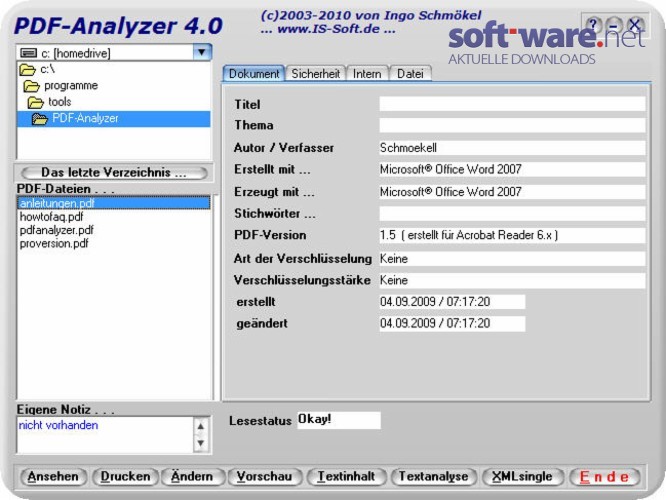This screenshot has width=666, height=500.
Task: Open the www.IS-Soft.de link text
Action: (x=328, y=29)
